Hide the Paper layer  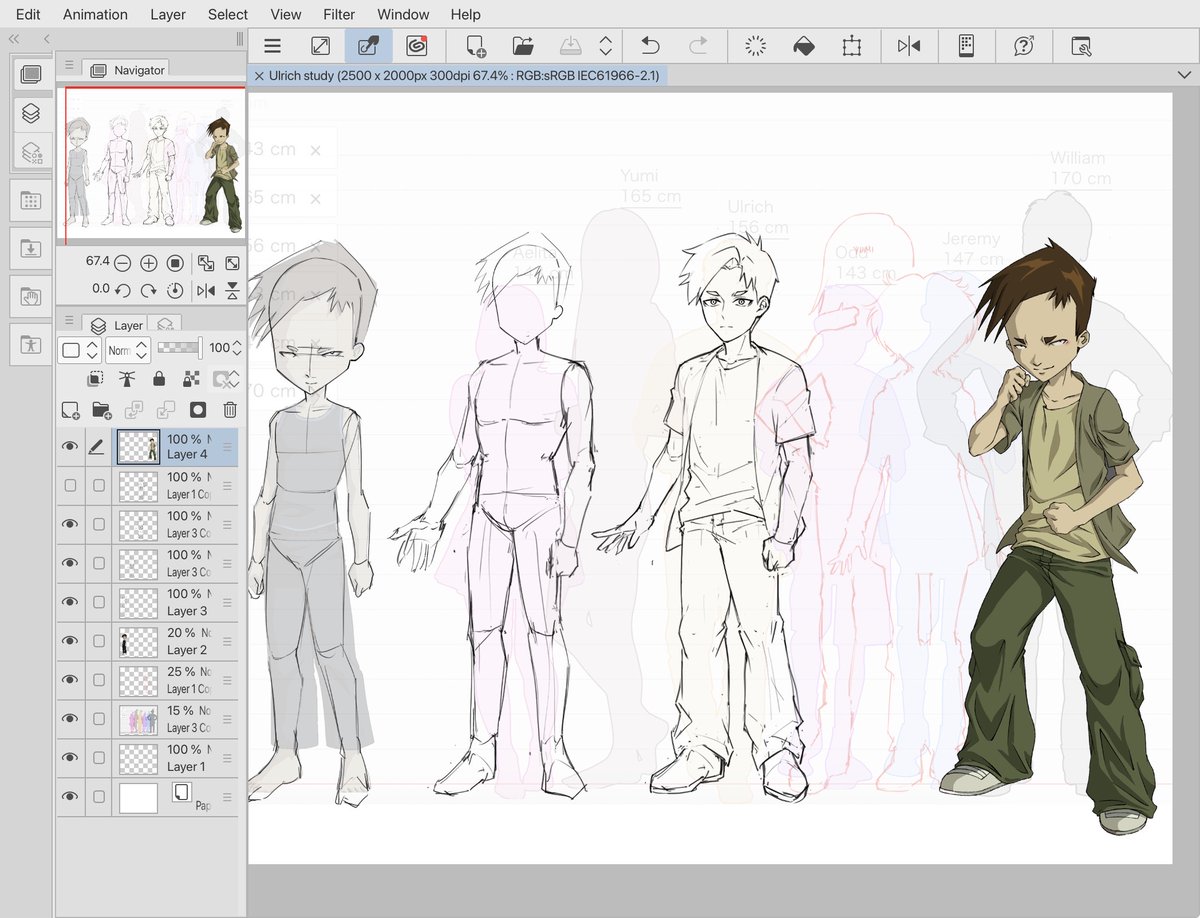coord(70,797)
